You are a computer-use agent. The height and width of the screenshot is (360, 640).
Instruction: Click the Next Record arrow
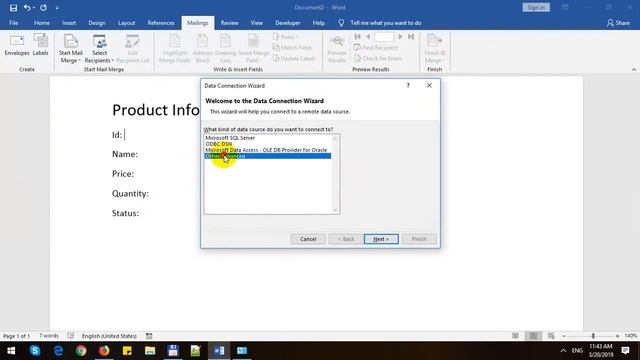[x=400, y=37]
